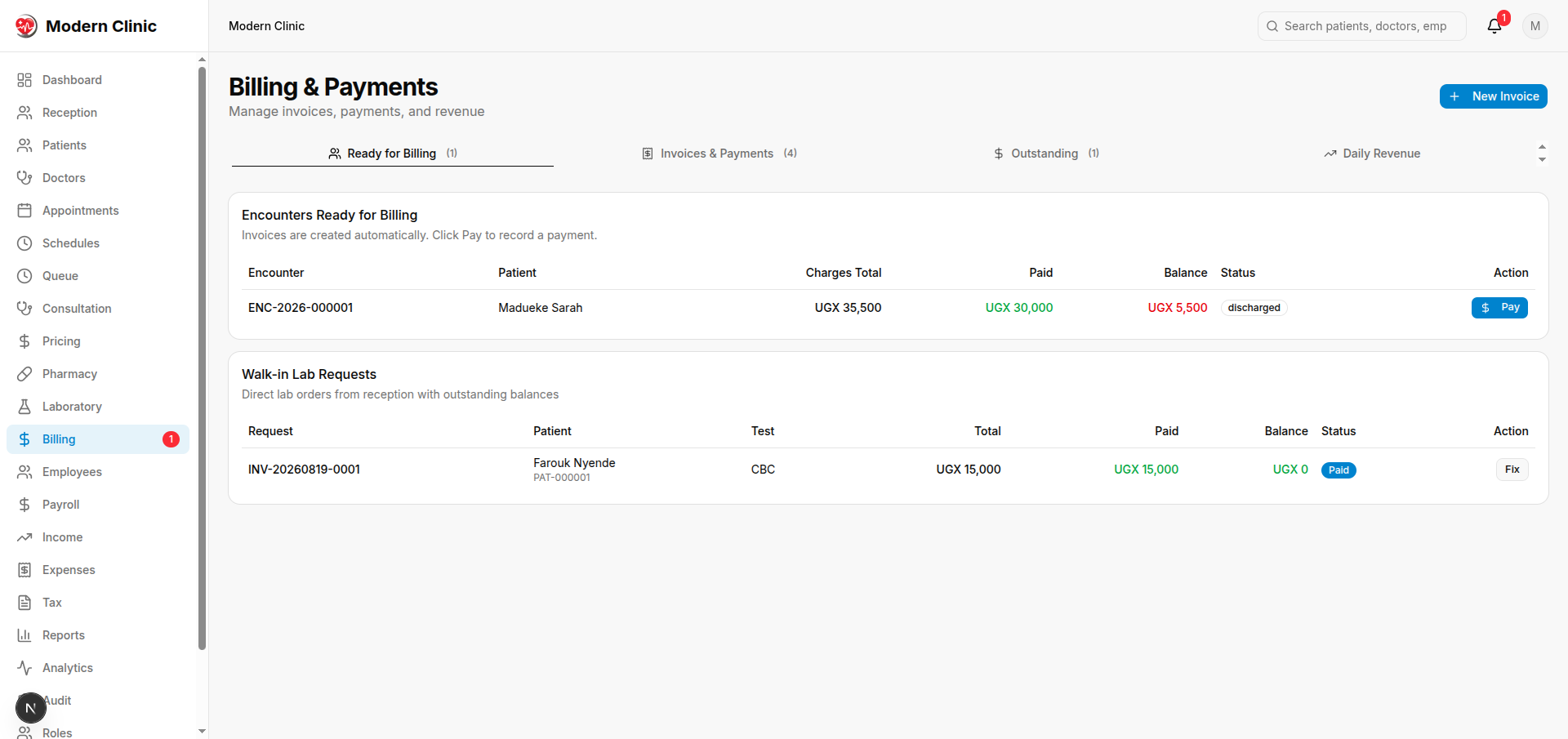
Task: Click the Patients sidebar icon
Action: (x=24, y=145)
